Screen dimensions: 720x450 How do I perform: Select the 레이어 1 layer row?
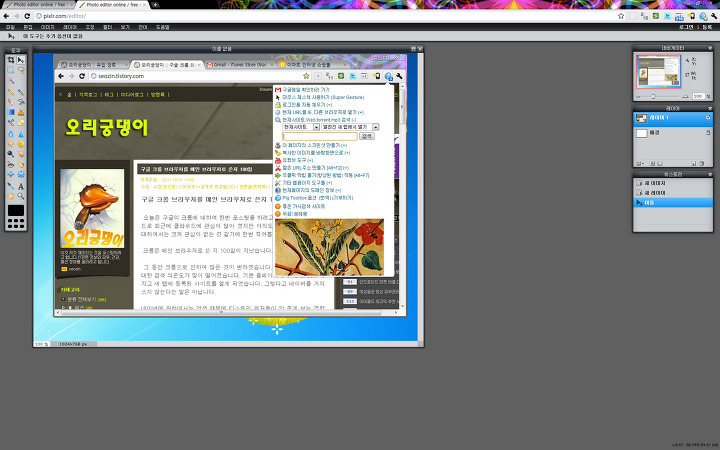[673, 118]
